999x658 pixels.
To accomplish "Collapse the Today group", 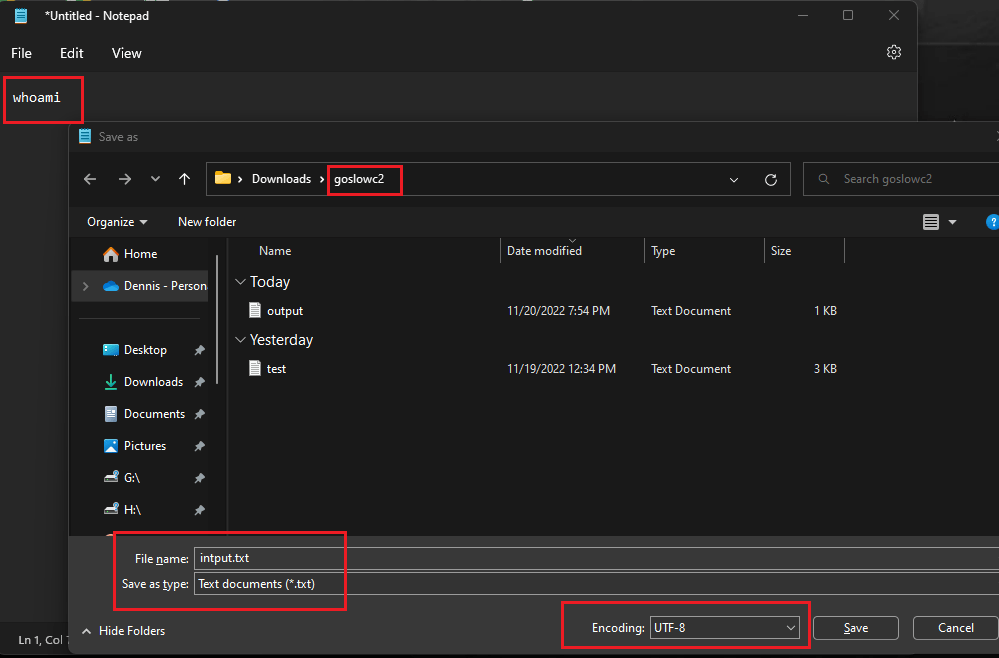I will tap(240, 282).
